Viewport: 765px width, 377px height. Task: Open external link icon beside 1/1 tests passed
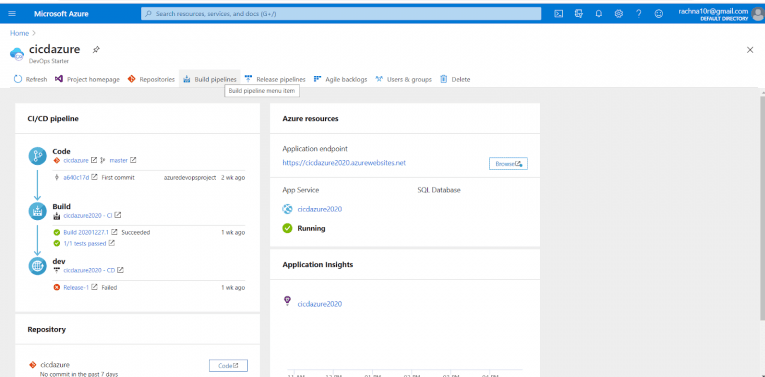[x=112, y=243]
